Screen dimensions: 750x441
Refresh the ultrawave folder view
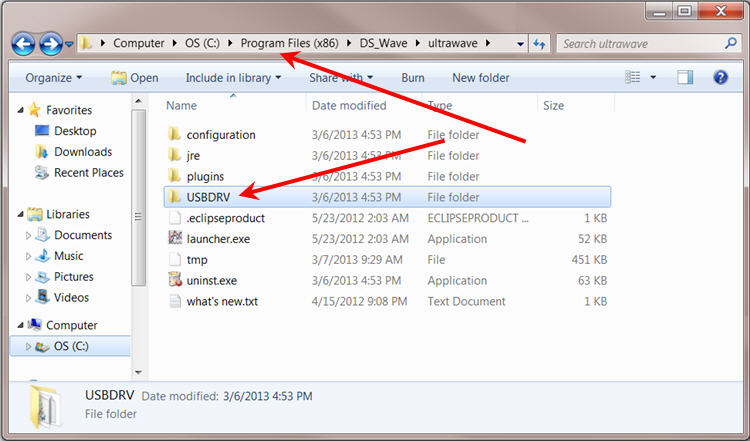coord(540,44)
